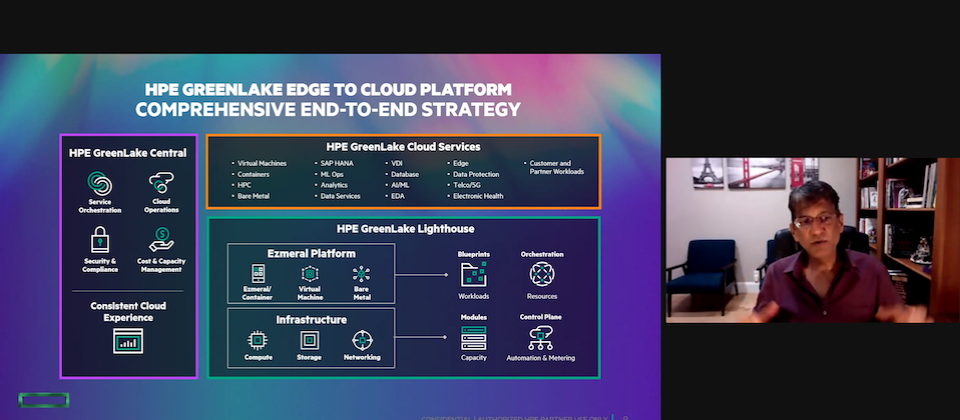Screen dimensions: 960x420
Task: Click the 'Edge' bullet item
Action: pyautogui.click(x=460, y=163)
